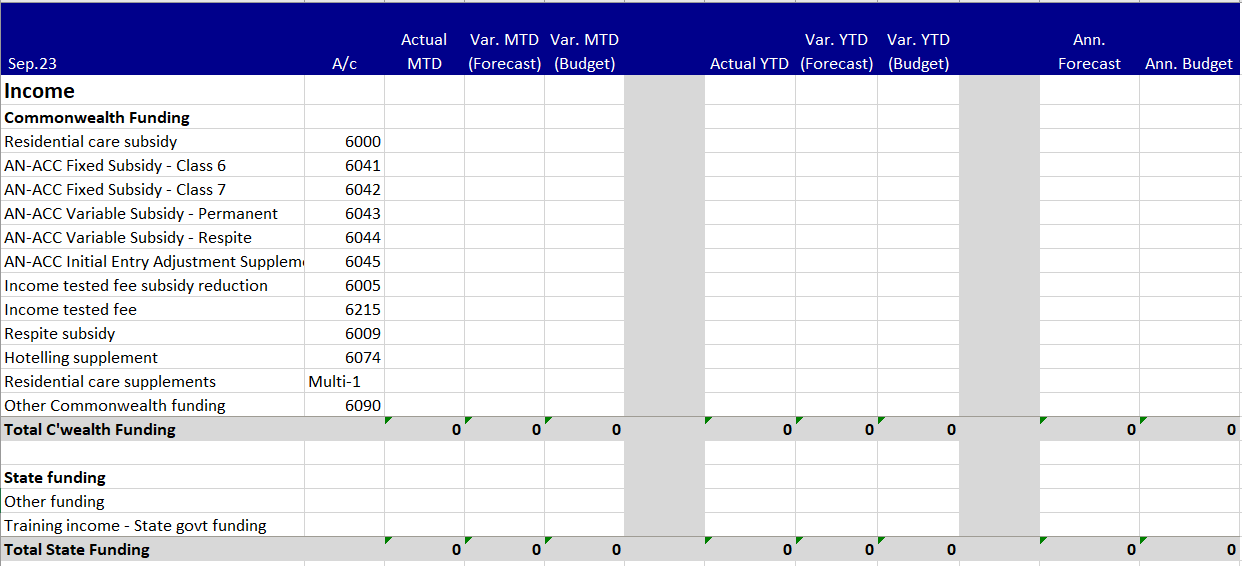Select account code cell 6009
1242x566 pixels.
(344, 333)
